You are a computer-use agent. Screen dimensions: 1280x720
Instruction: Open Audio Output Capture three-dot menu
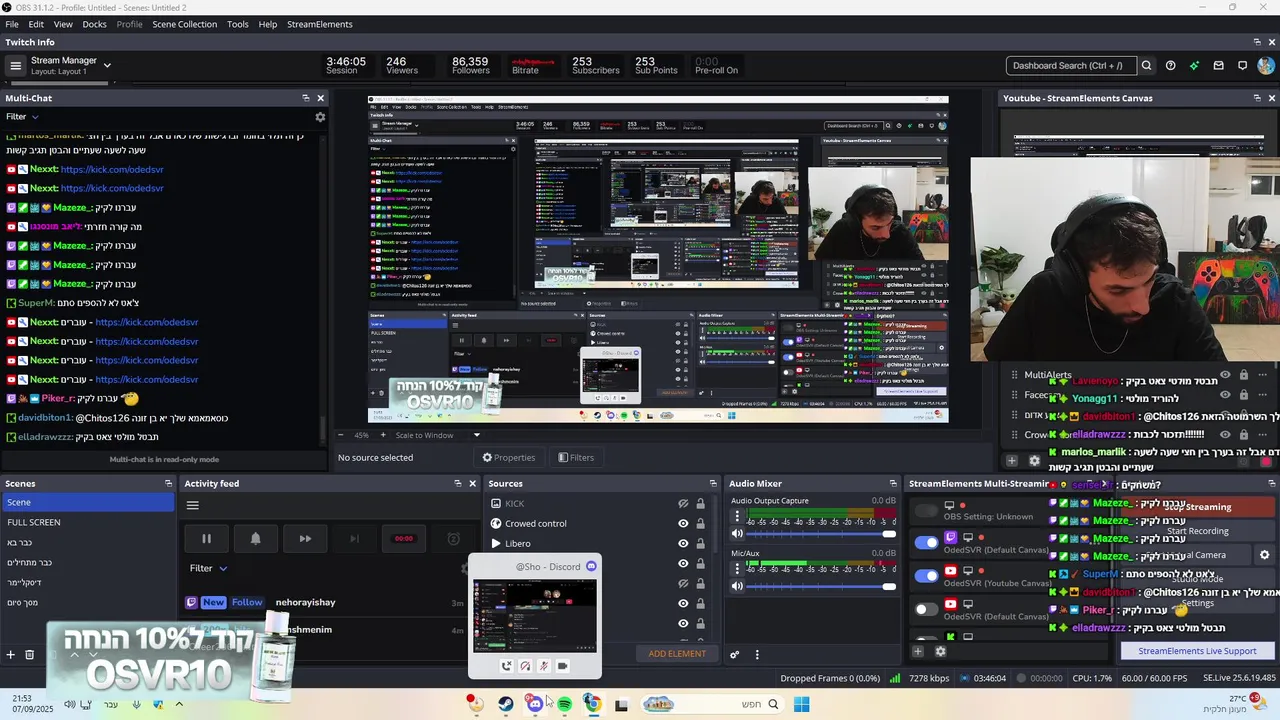pos(738,517)
